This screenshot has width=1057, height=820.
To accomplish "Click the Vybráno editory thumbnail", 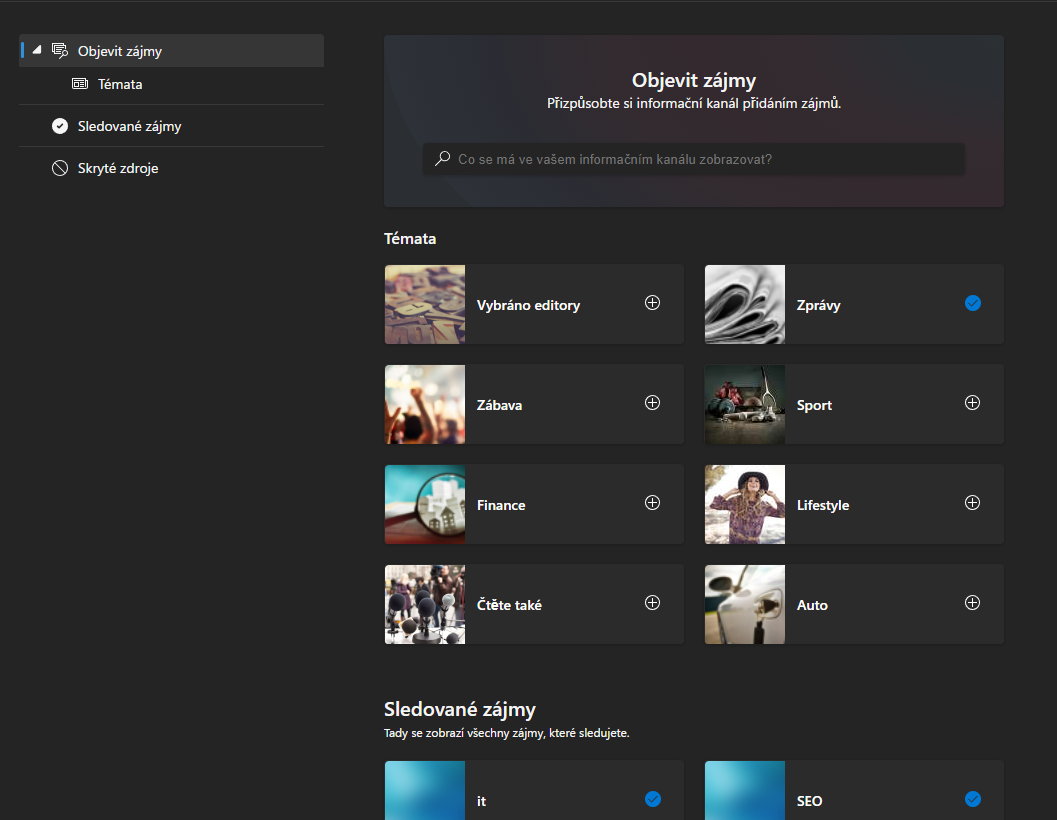I will click(x=425, y=304).
